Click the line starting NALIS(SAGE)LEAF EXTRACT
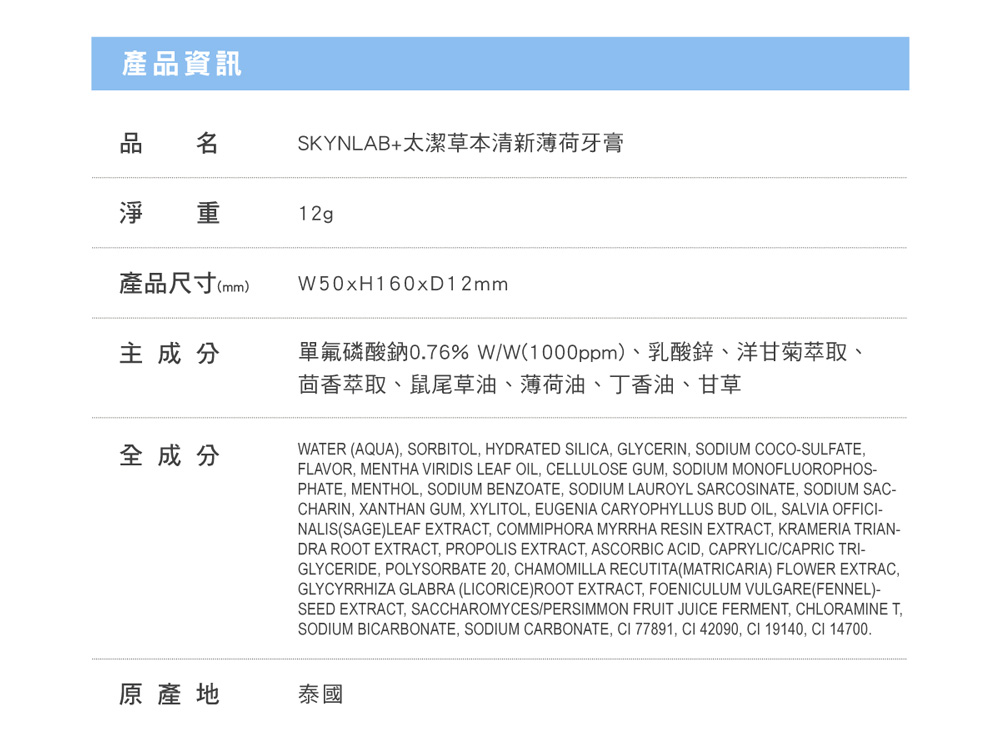The height and width of the screenshot is (749, 1000). (x=599, y=530)
